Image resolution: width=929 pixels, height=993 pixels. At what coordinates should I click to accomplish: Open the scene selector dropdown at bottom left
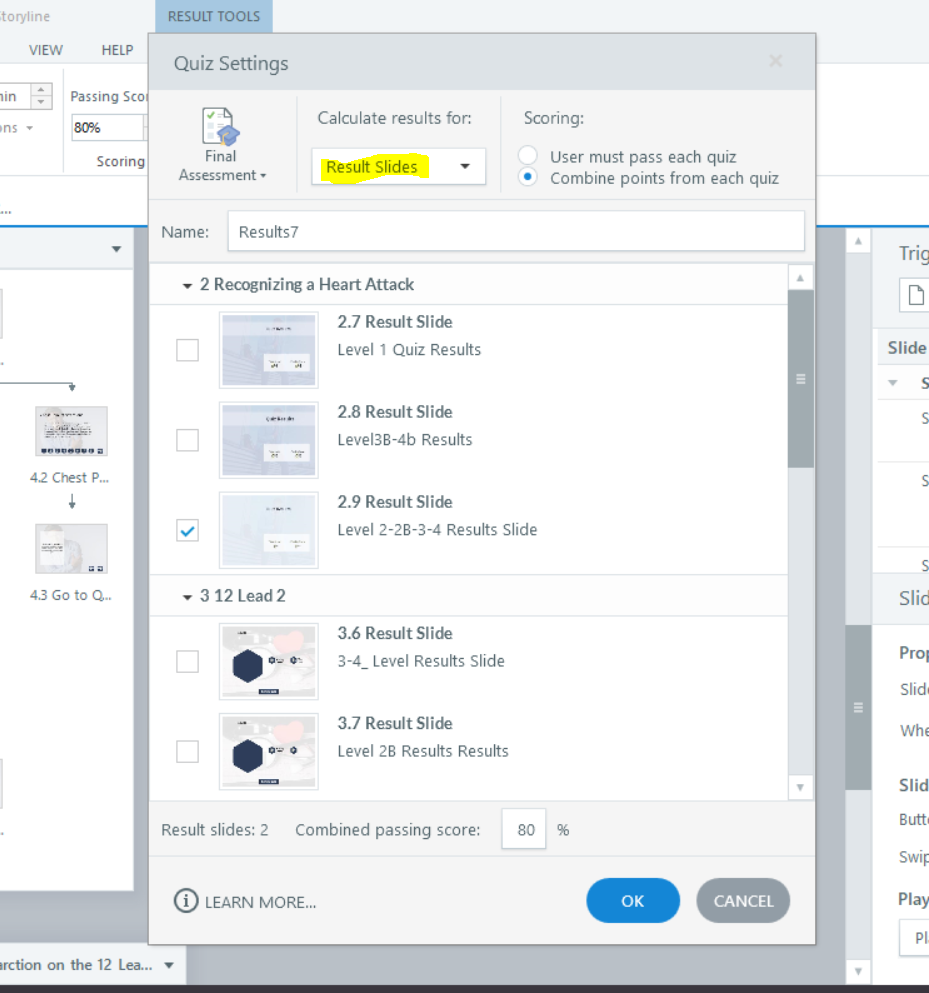169,965
